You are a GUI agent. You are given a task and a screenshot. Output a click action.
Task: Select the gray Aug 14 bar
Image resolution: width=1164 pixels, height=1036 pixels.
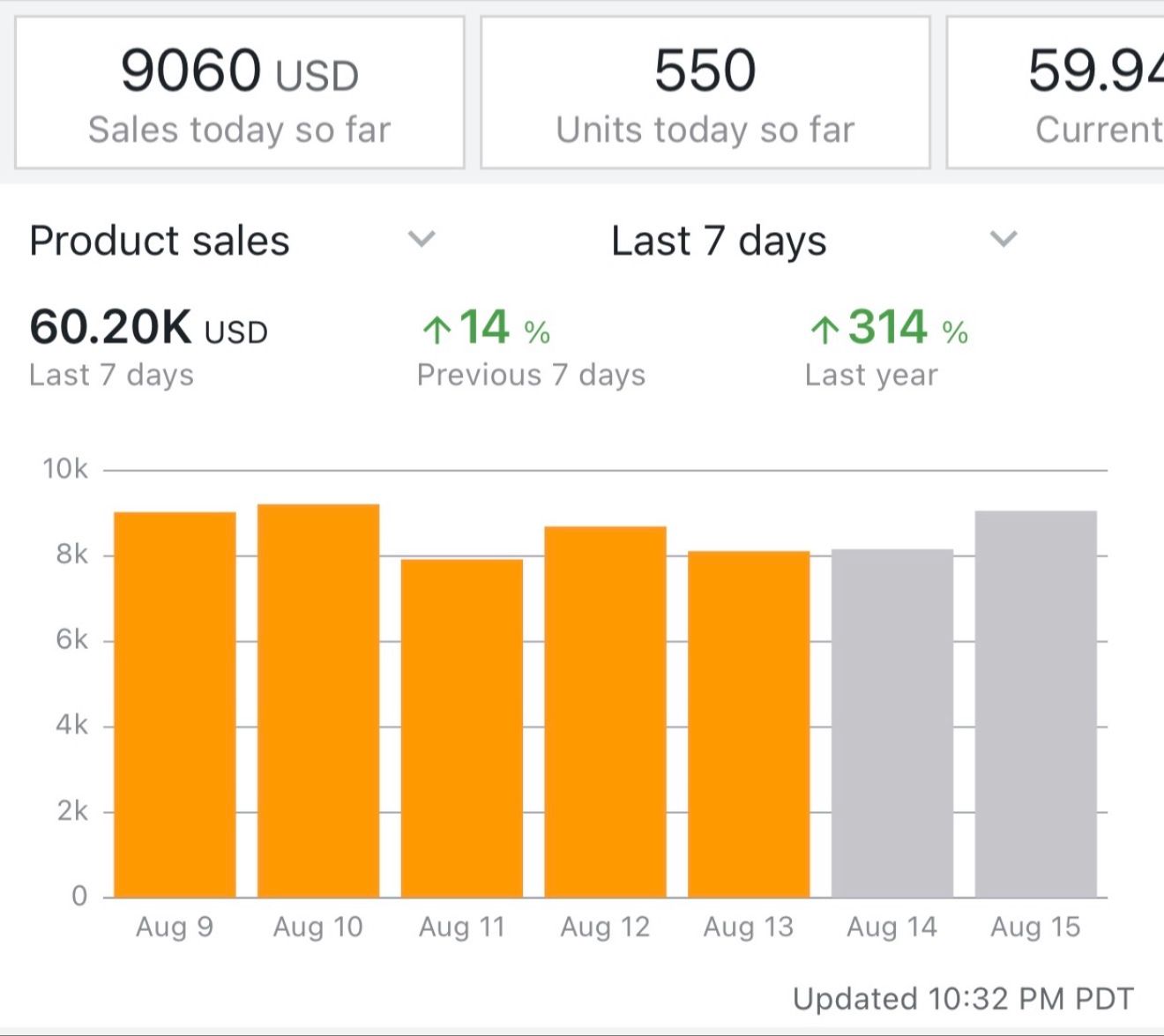[x=892, y=724]
